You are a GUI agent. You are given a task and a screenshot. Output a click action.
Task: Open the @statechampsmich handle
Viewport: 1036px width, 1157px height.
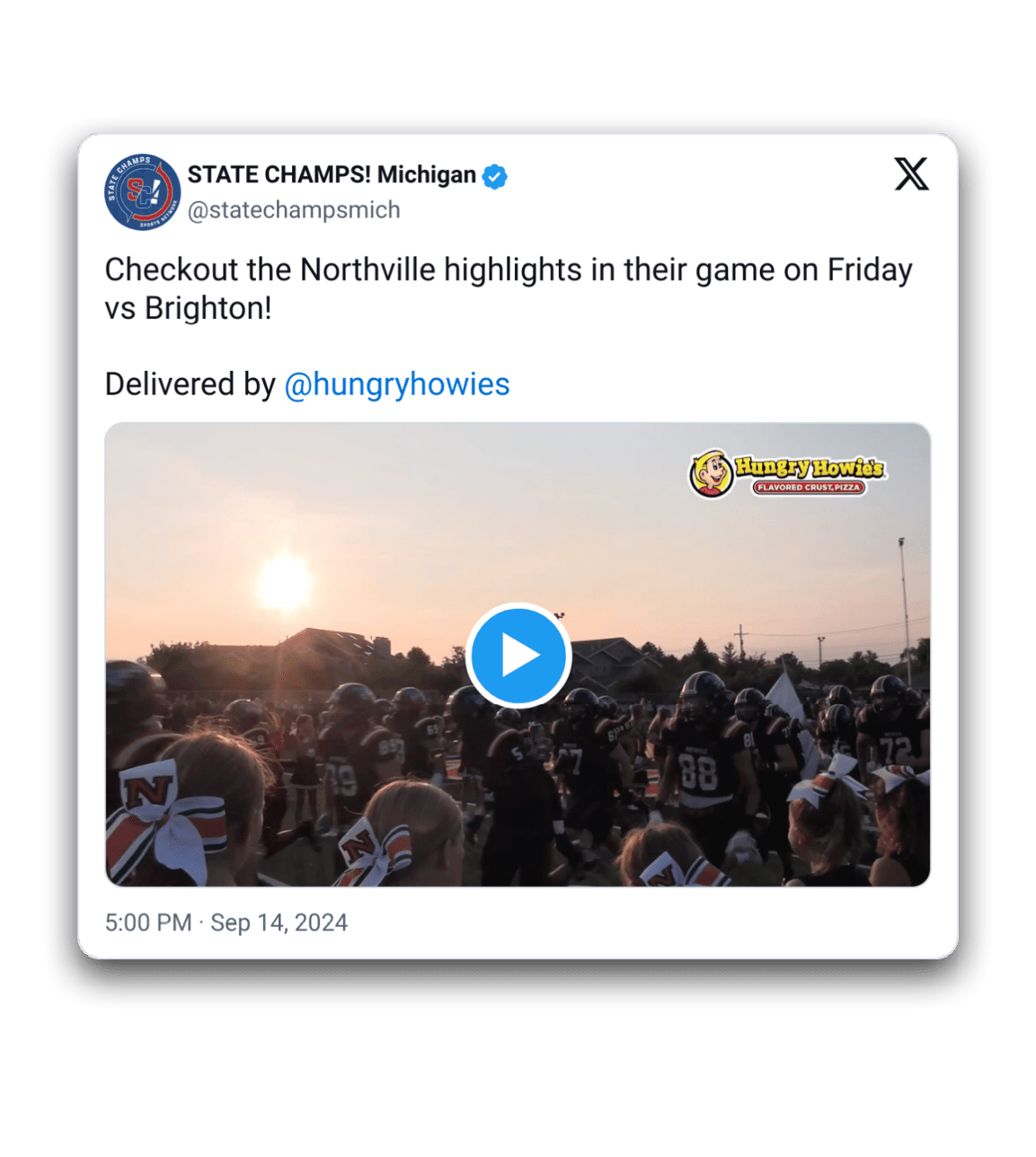294,210
